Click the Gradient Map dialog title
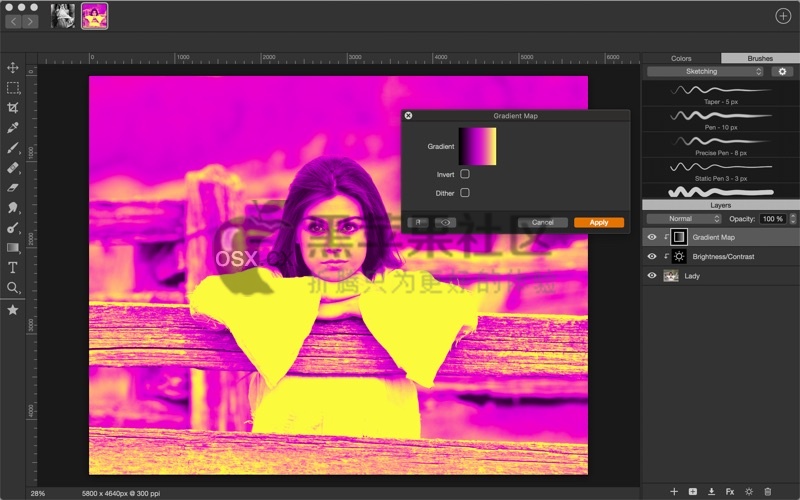Screen dimensions: 800x500 [x=515, y=116]
